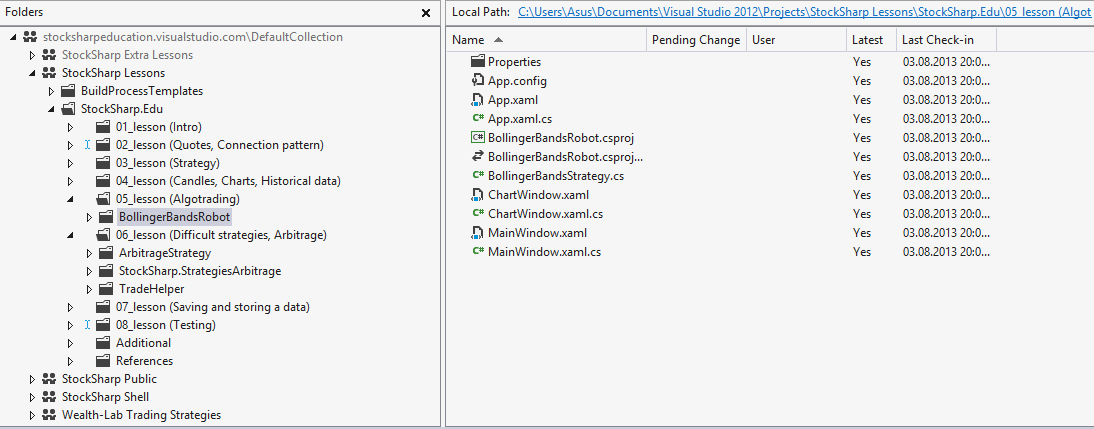This screenshot has height=429, width=1094.
Task: Click the ChartWindow.xaml file icon
Action: tap(478, 195)
